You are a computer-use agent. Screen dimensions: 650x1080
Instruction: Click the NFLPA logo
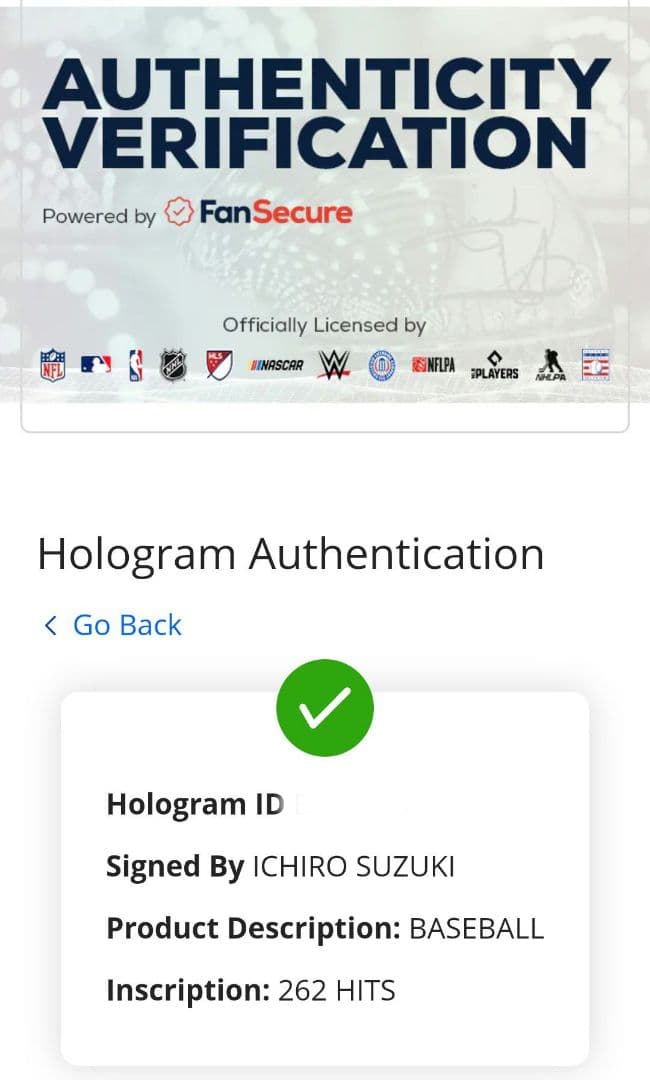pos(434,365)
